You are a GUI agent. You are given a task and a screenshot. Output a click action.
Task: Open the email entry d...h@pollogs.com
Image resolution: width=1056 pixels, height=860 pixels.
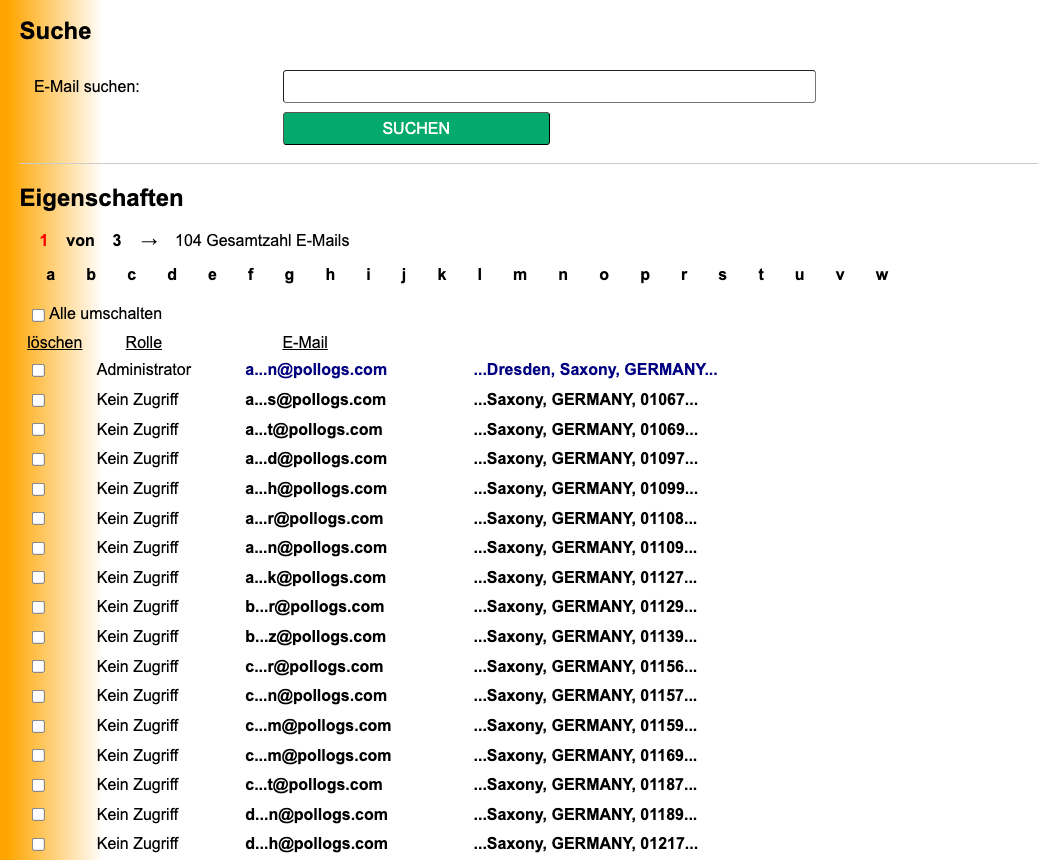tap(316, 844)
